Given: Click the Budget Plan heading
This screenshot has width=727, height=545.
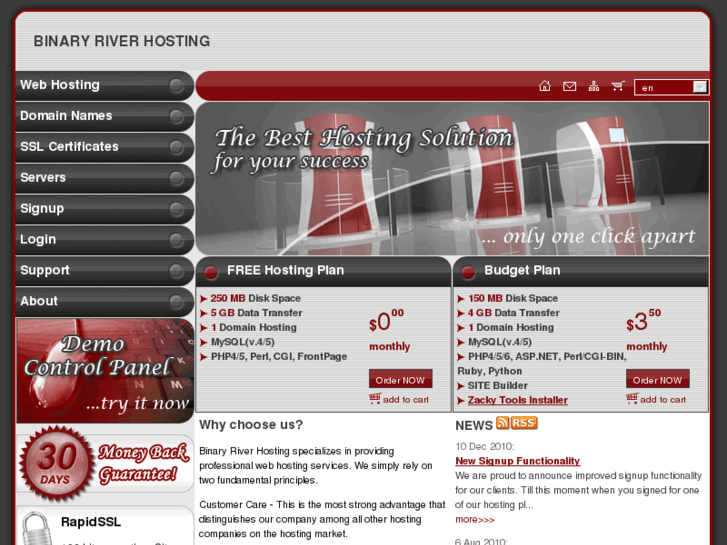Looking at the screenshot, I should pos(522,270).
